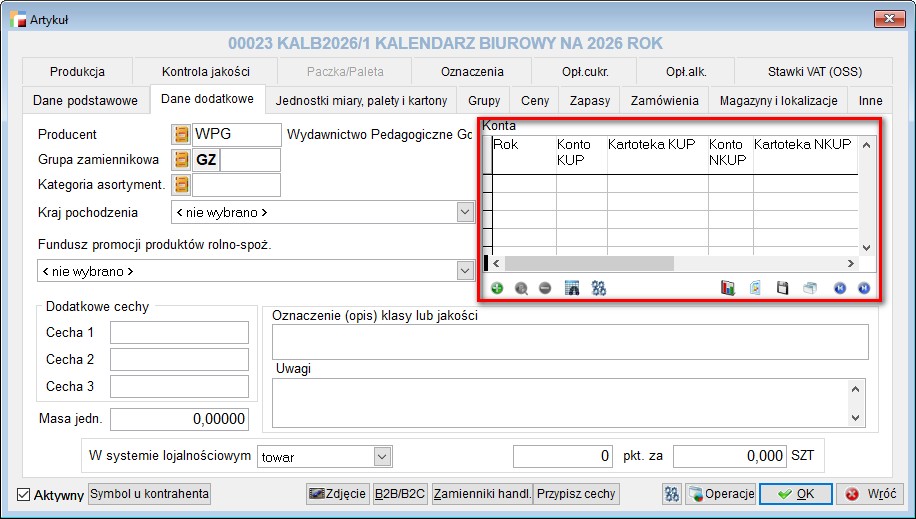916x519 pixels.
Task: Open the Producent lookup icon
Action: click(x=181, y=134)
